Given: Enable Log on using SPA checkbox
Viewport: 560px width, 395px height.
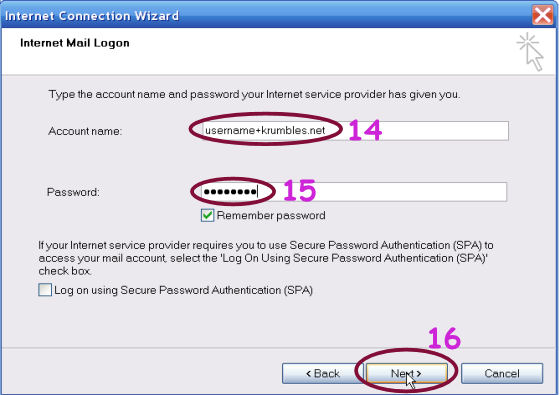Looking at the screenshot, I should pos(45,290).
